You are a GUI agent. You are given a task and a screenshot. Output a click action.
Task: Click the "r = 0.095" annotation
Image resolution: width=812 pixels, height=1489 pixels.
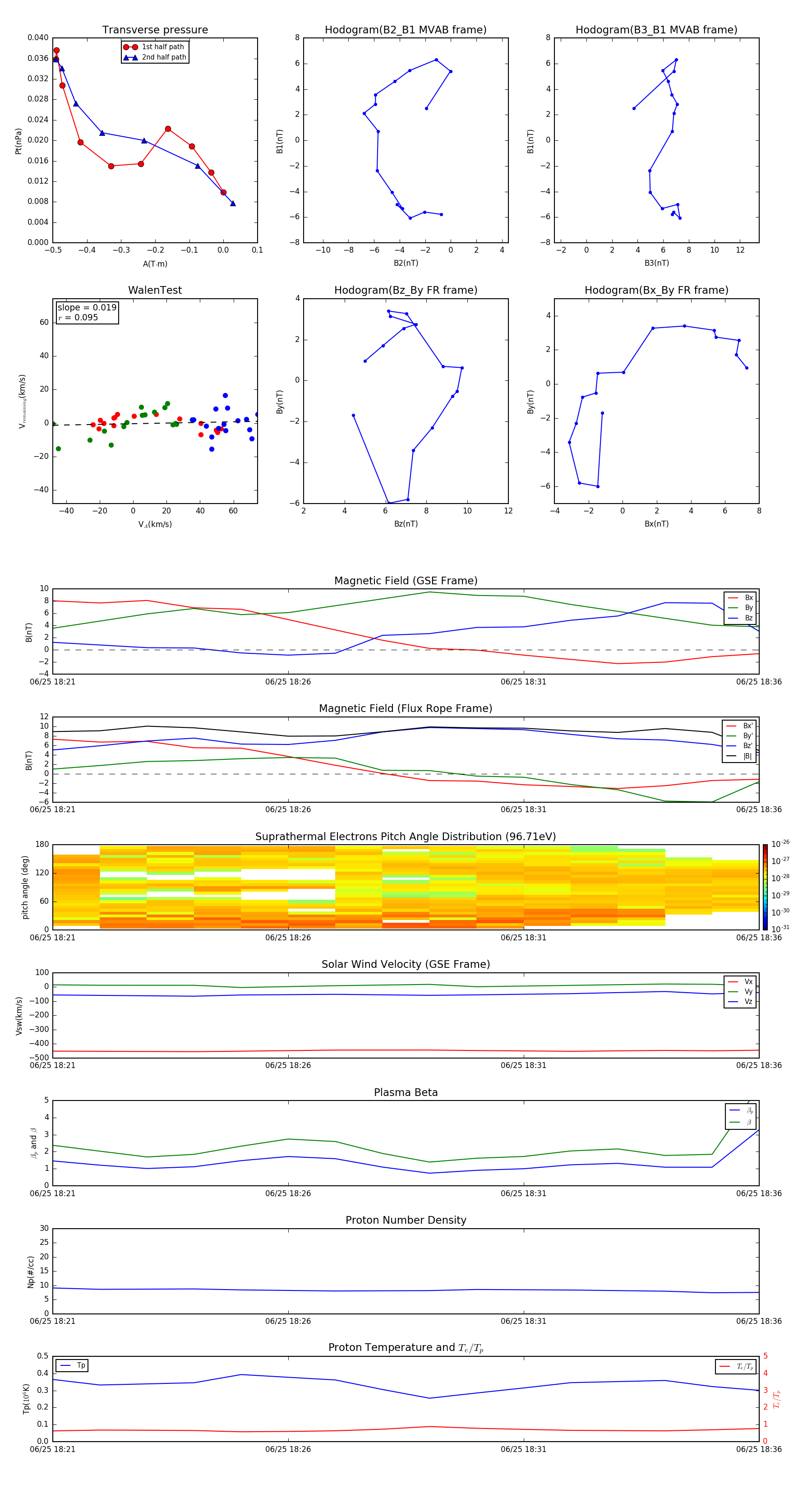click(78, 317)
